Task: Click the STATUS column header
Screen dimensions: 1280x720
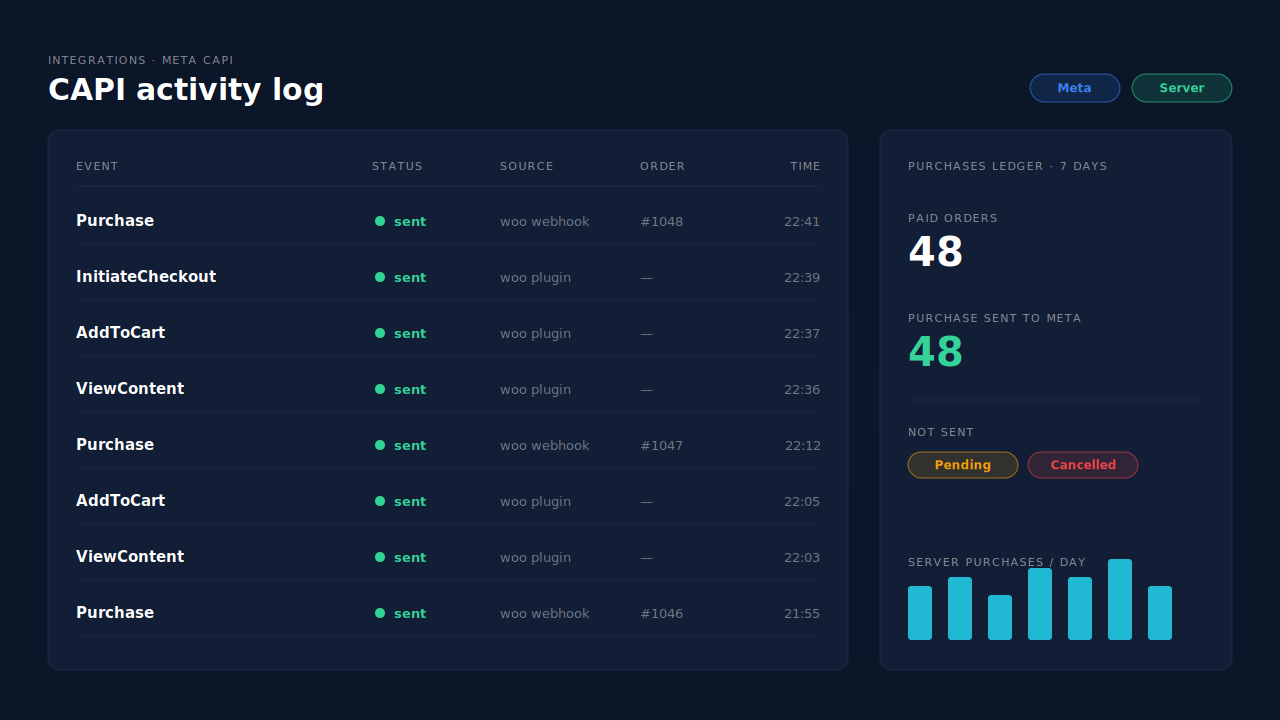Action: 397,166
